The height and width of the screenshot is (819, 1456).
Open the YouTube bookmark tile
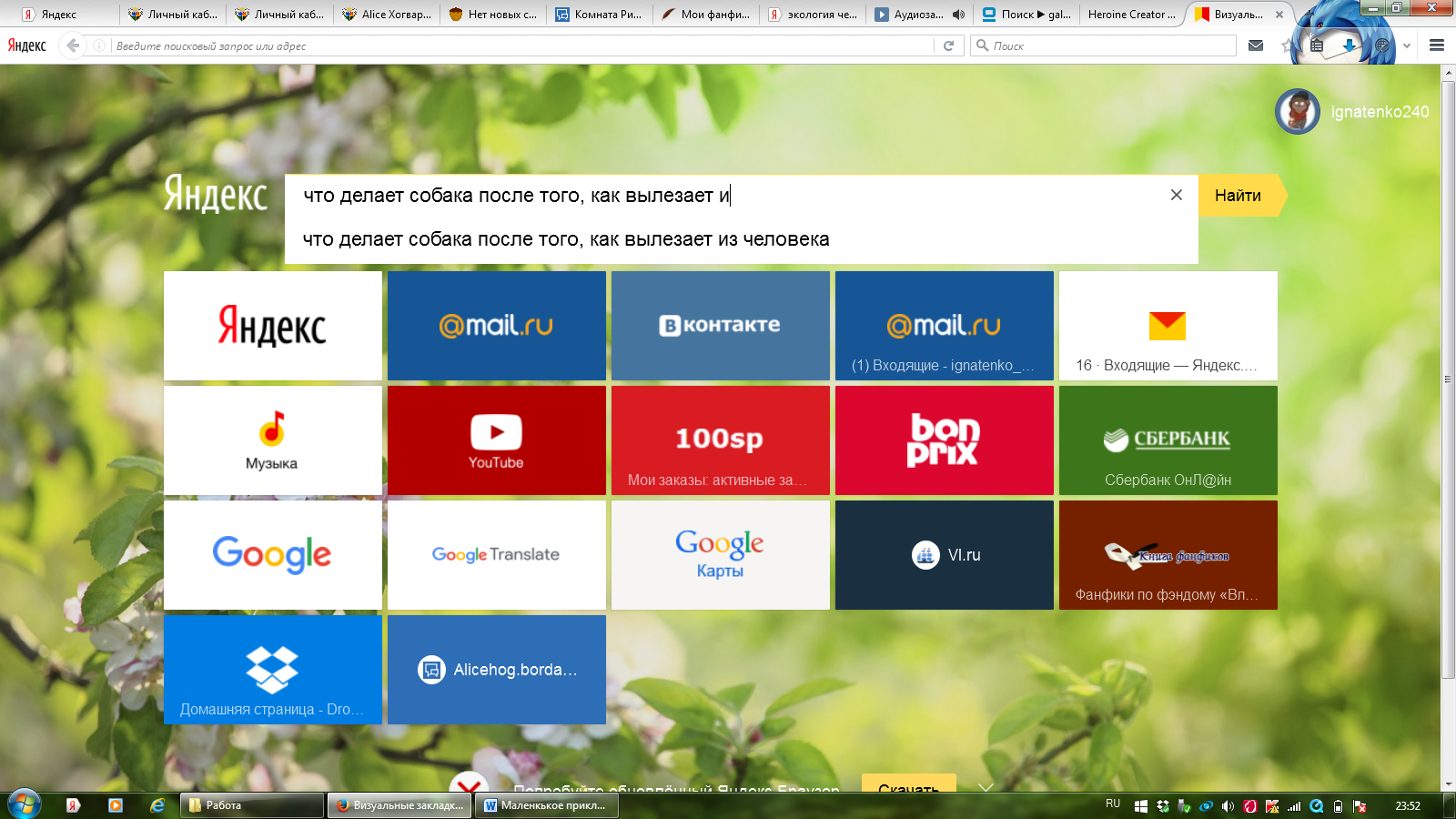click(x=497, y=440)
